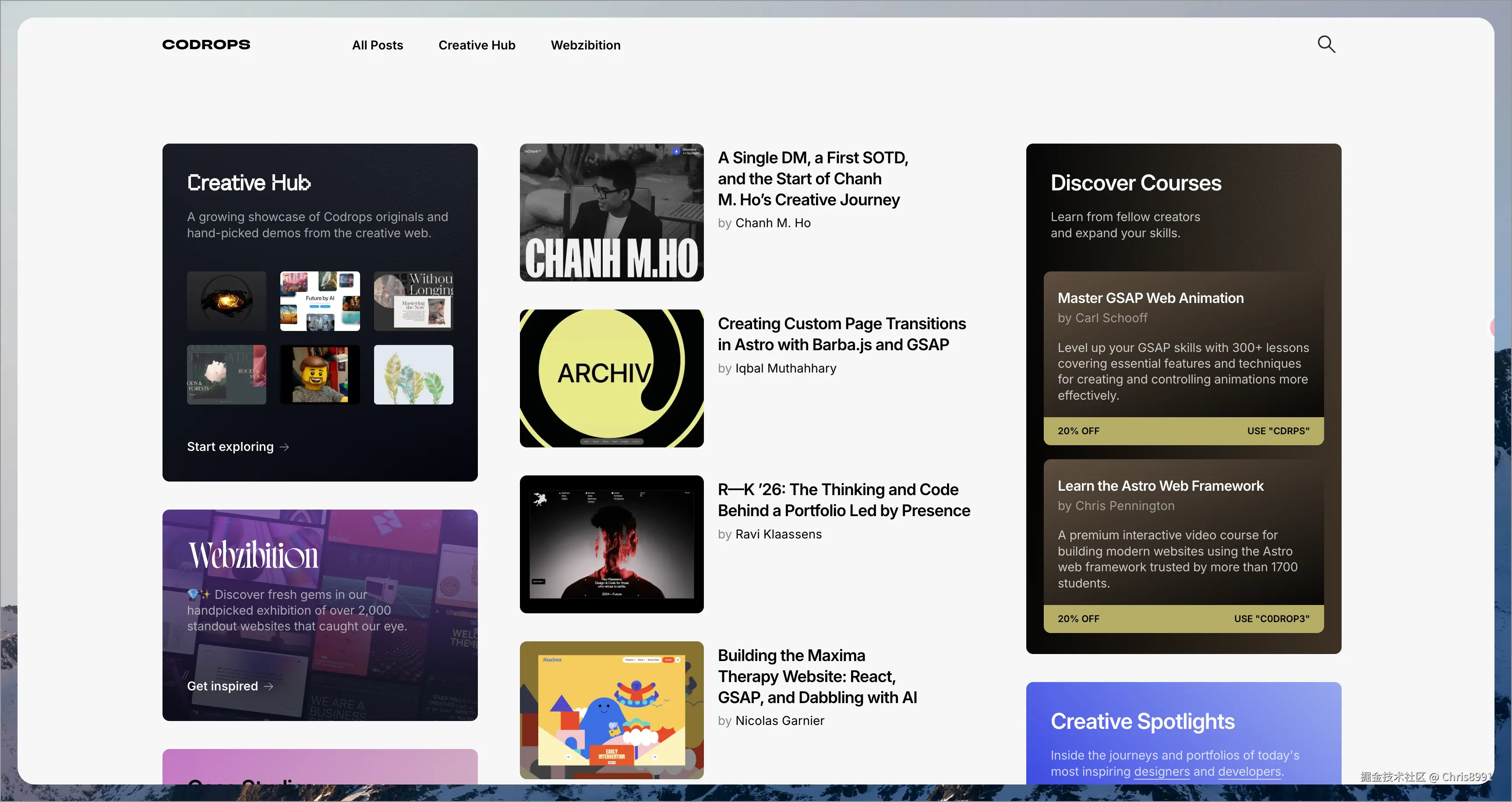Click the Codrops logo
The image size is (1512, 802).
pyautogui.click(x=206, y=45)
